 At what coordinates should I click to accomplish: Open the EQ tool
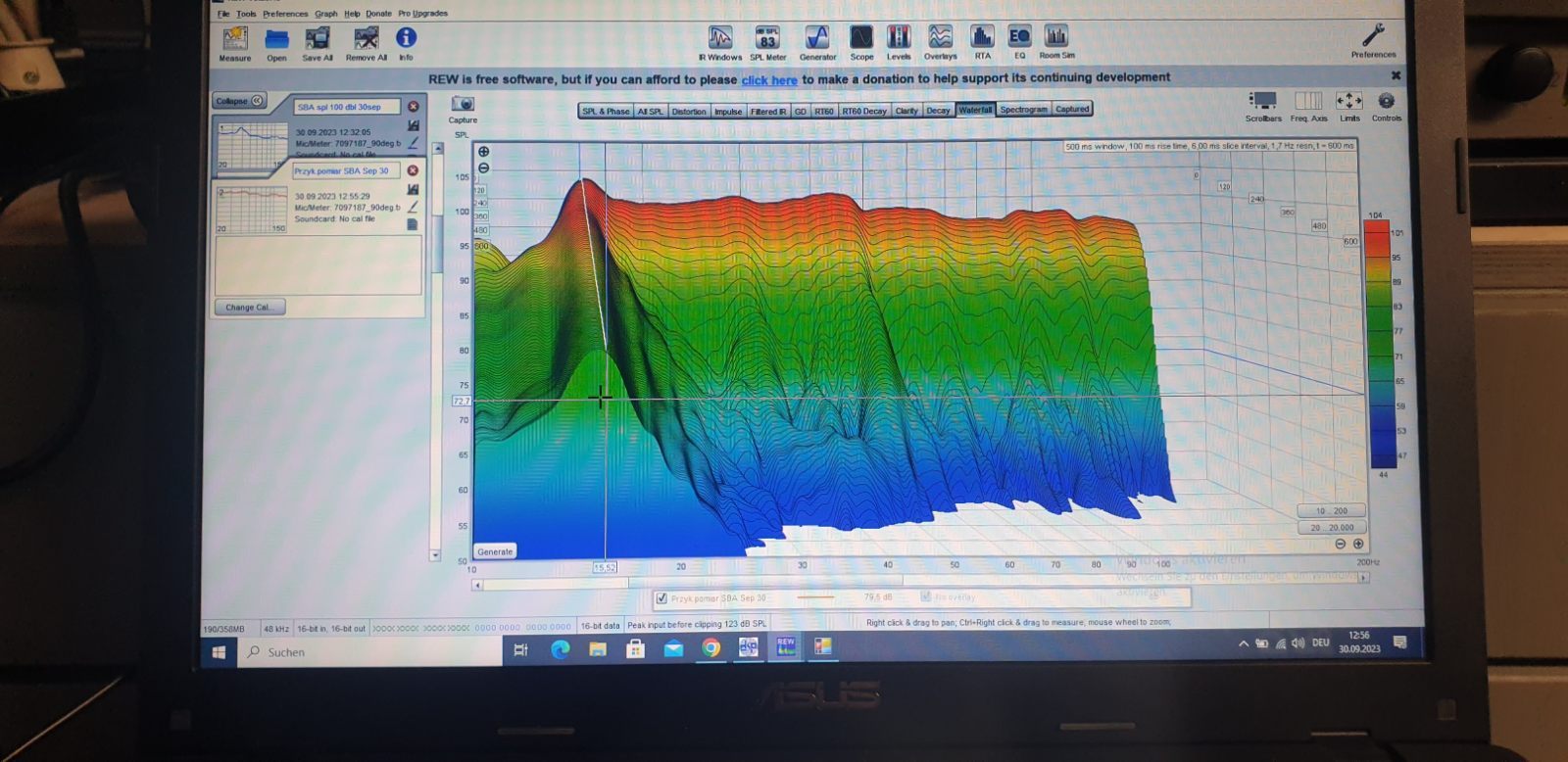1019,37
